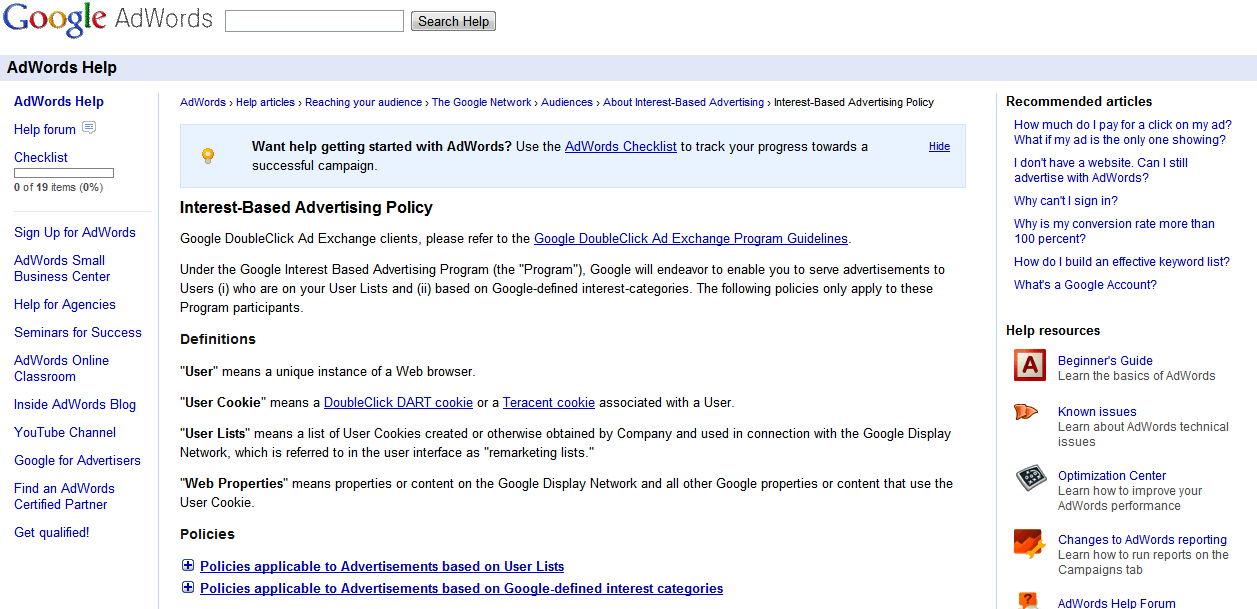Open the Optimization Center text link
The image size is (1257, 609).
tap(1112, 476)
